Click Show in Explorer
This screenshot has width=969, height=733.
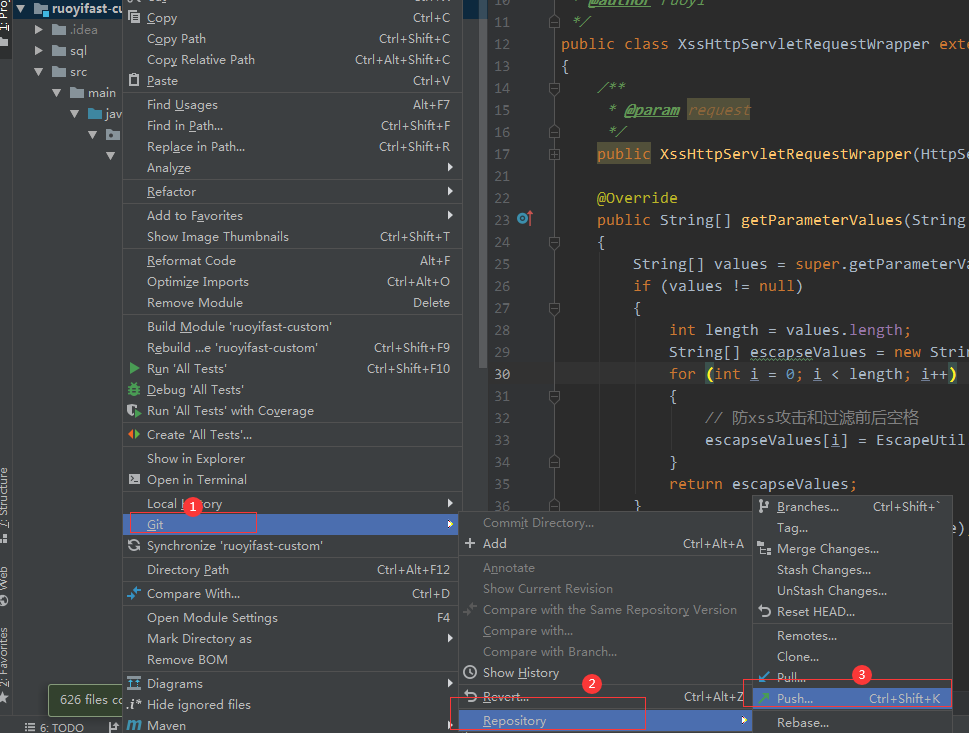click(292, 459)
